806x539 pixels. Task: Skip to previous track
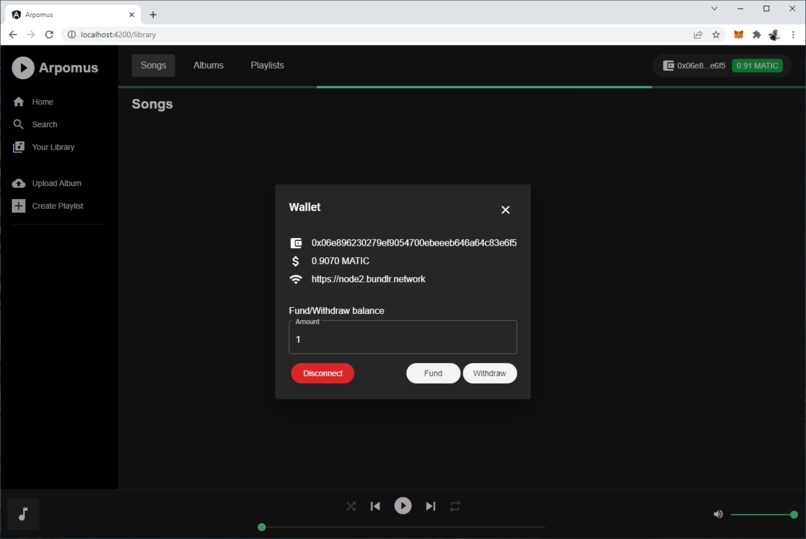pos(375,506)
